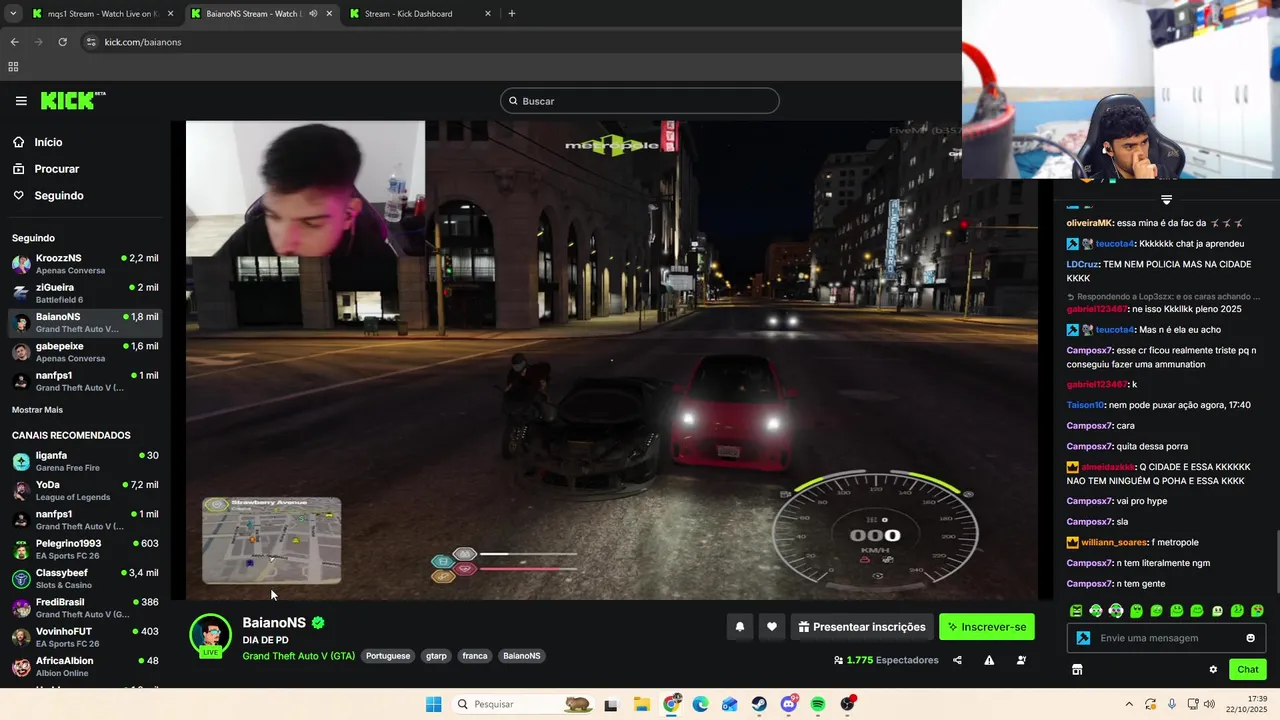
Task: Click the Buscar search field
Action: [640, 101]
